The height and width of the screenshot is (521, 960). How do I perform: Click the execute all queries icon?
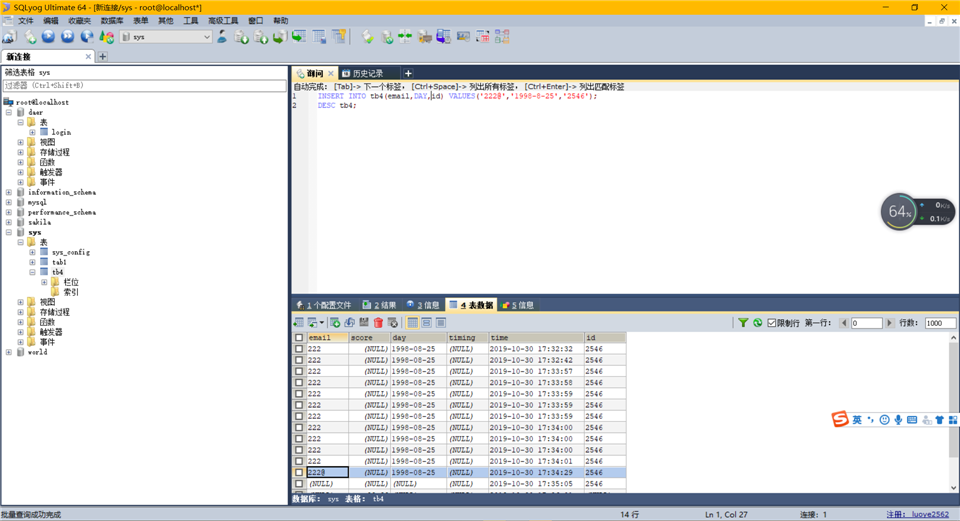(67, 37)
